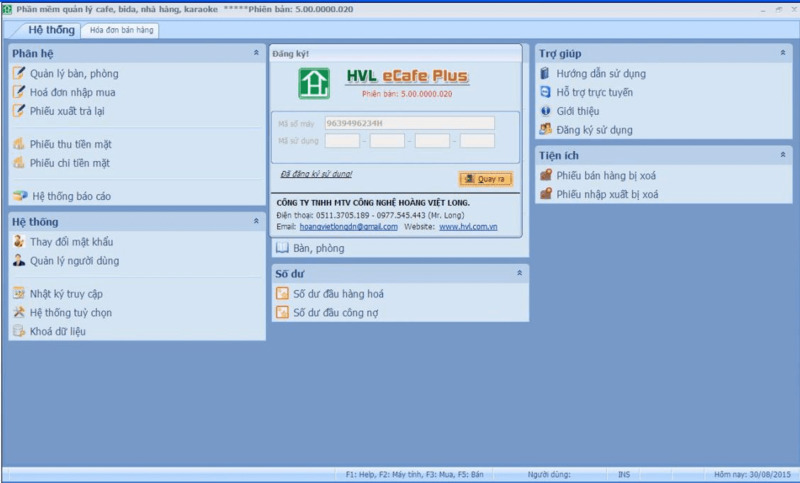
Task: Click the first Mã sử dụng box
Action: click(342, 141)
